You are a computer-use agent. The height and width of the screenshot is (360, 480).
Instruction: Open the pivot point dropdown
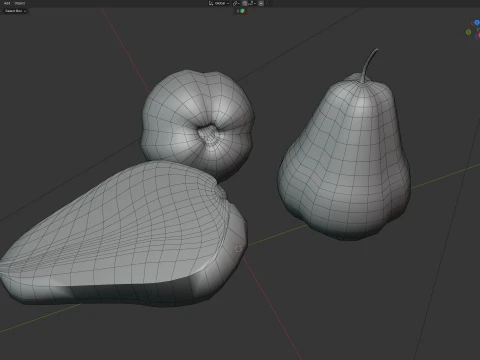coord(236,3)
